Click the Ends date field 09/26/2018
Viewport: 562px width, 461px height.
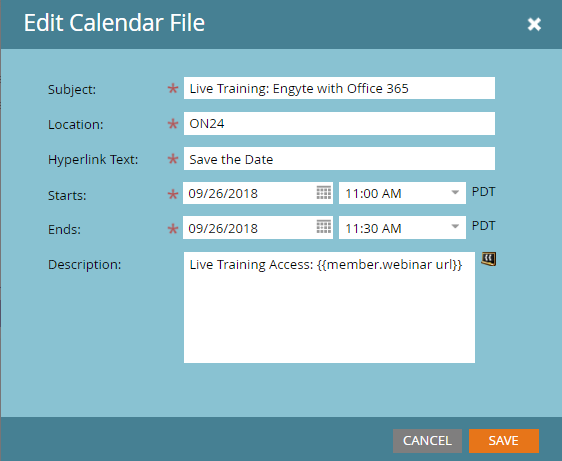click(x=258, y=228)
